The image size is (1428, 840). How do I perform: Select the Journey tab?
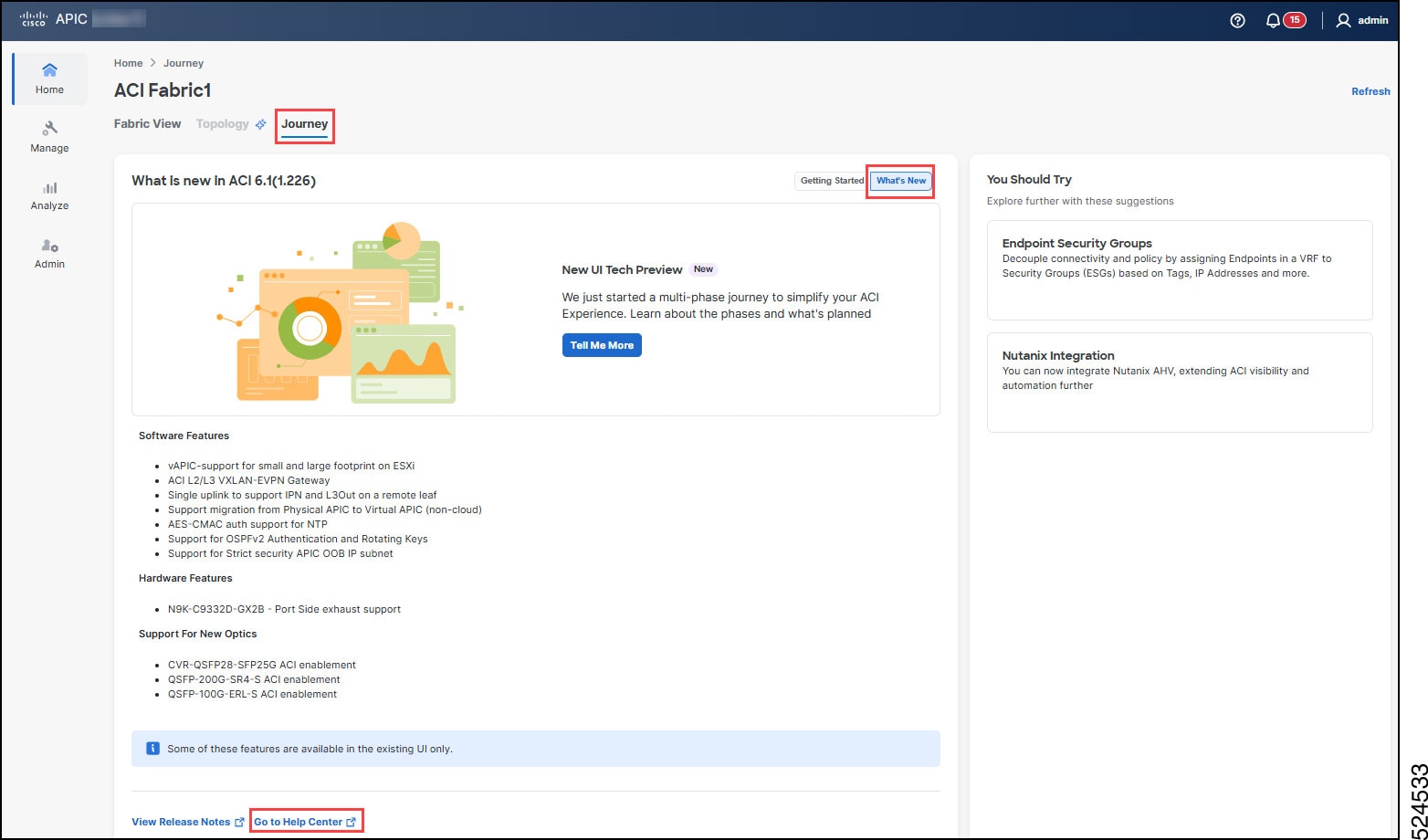point(305,124)
